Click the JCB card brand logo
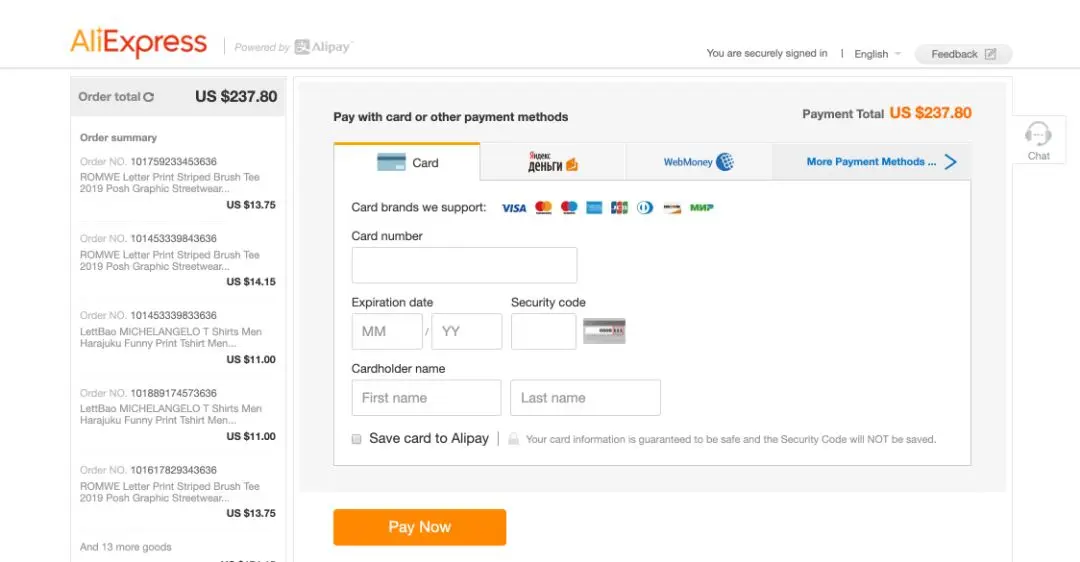This screenshot has height=562, width=1080. tap(619, 207)
